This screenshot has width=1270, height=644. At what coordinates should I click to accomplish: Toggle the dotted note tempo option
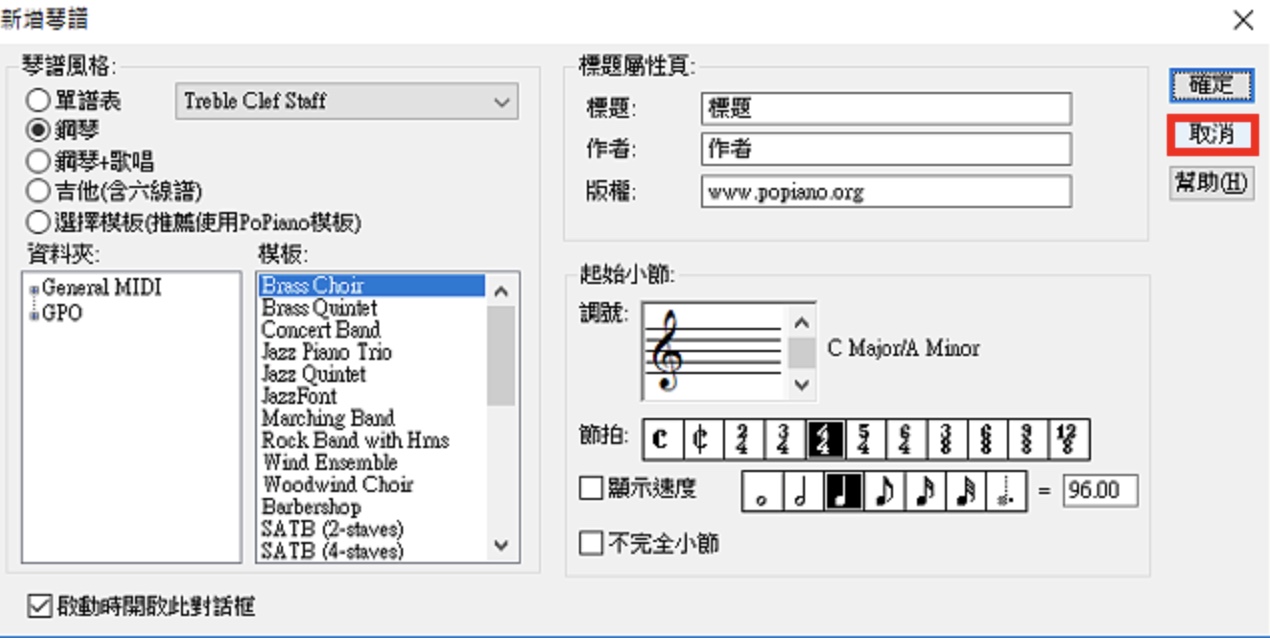[x=1007, y=491]
